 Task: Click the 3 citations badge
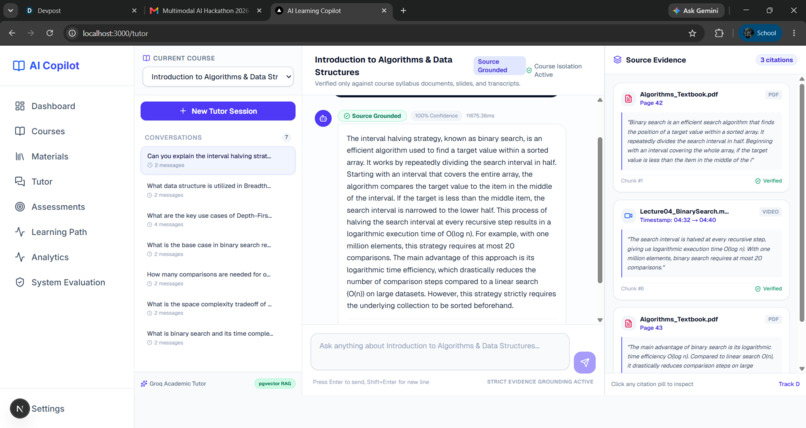click(x=776, y=60)
